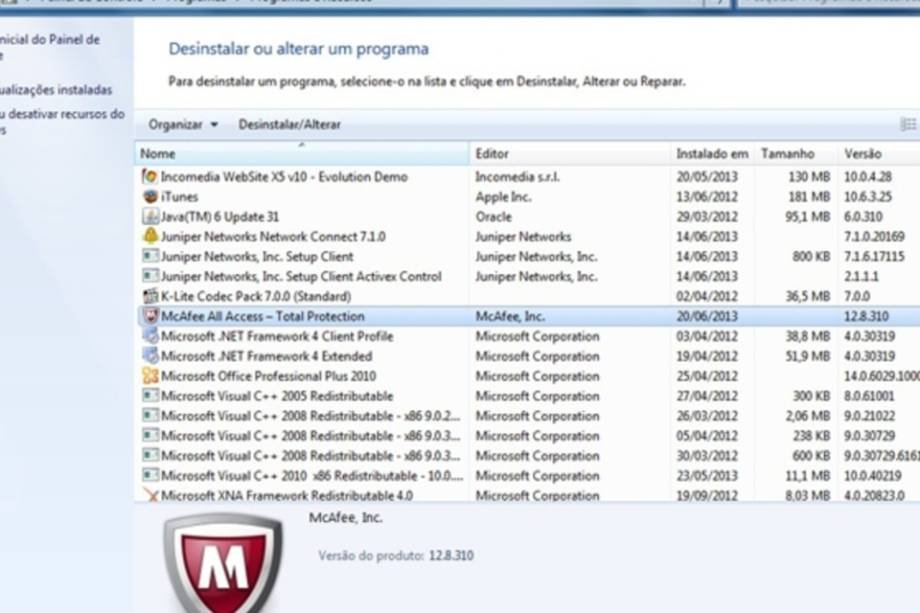This screenshot has height=613, width=920.
Task: Click the version value 9.0.21022
Action: point(870,416)
